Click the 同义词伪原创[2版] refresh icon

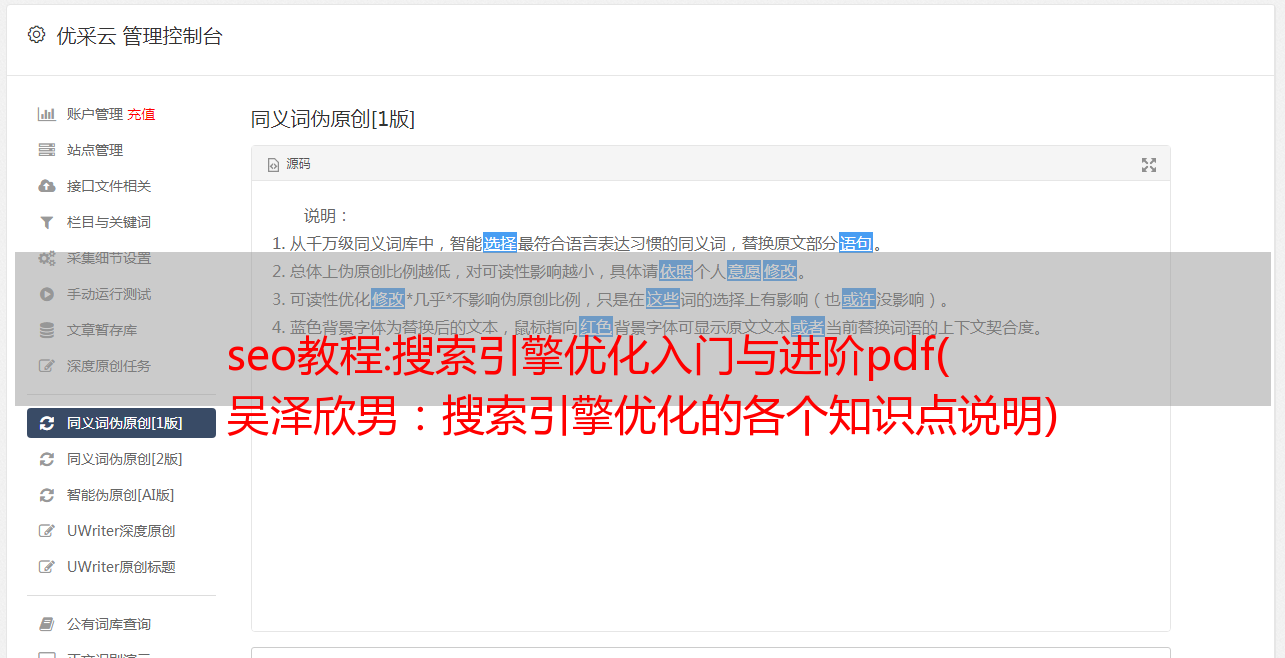[46, 459]
